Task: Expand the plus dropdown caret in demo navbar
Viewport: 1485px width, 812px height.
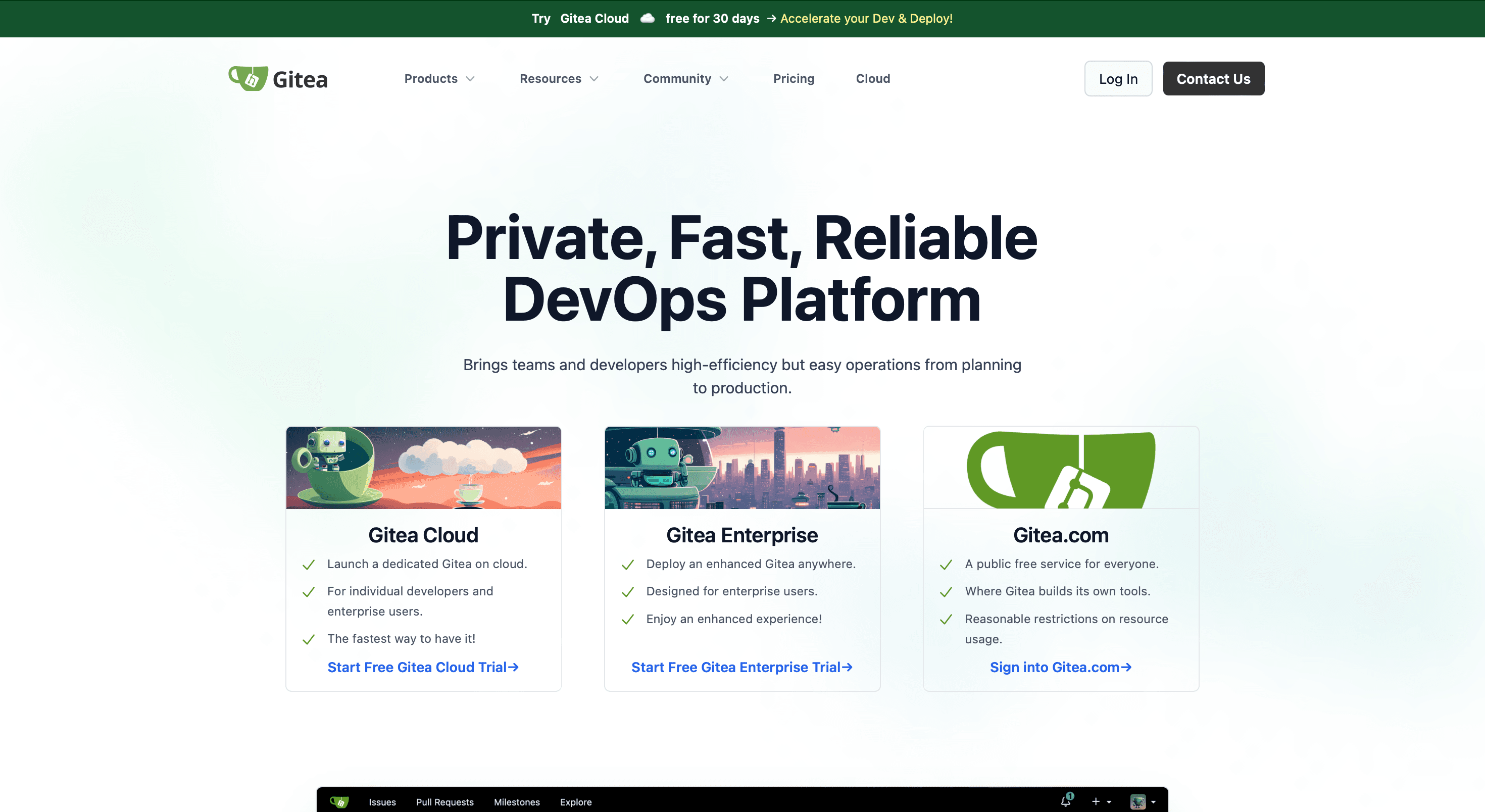Action: (1109, 802)
